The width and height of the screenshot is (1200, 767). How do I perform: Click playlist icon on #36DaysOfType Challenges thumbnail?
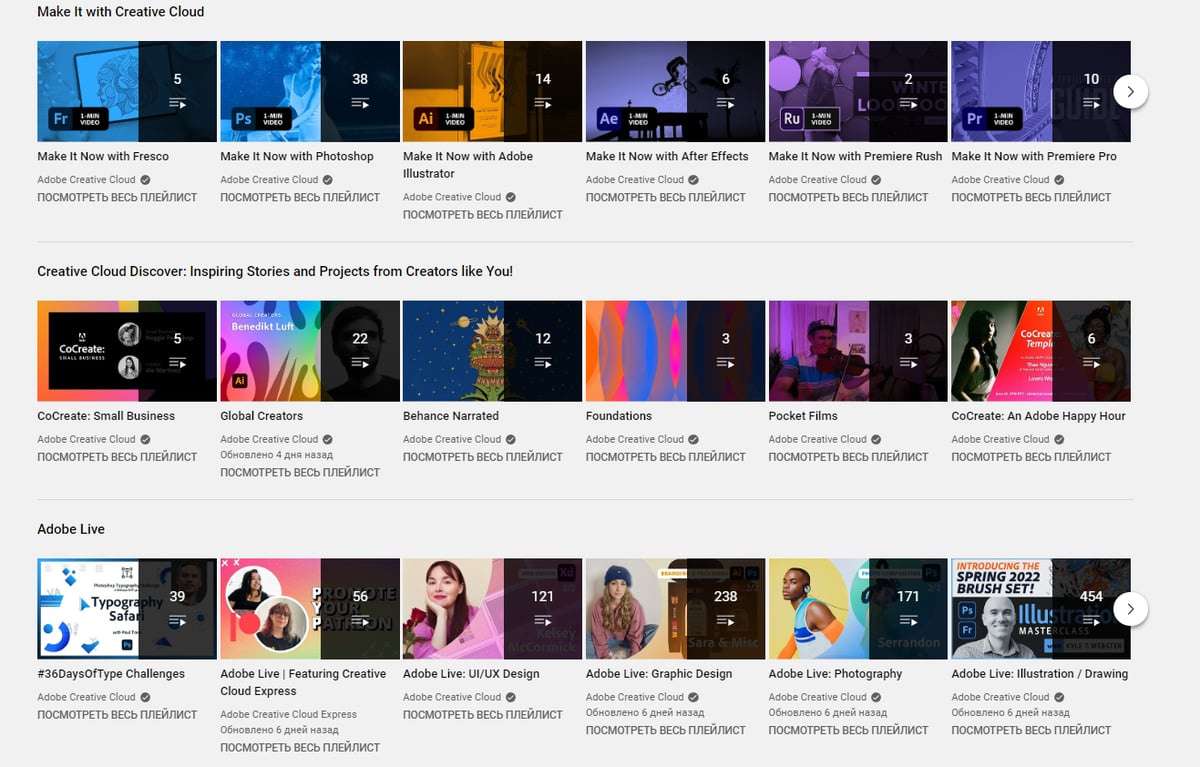178,621
